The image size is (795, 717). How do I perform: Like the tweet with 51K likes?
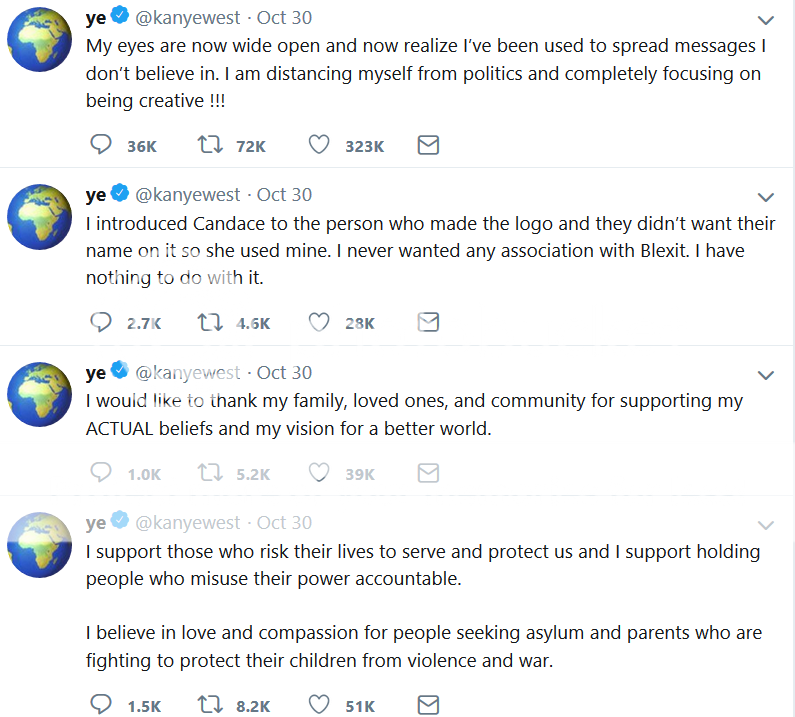tap(318, 704)
